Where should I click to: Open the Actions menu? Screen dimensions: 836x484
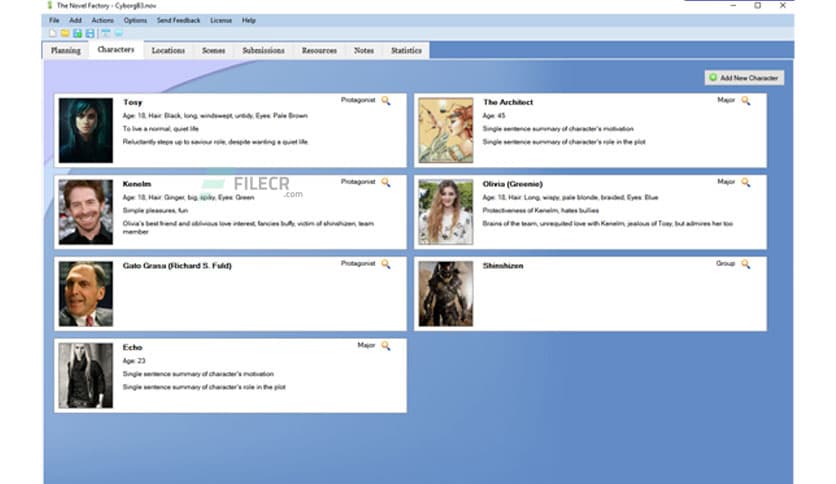(x=102, y=20)
